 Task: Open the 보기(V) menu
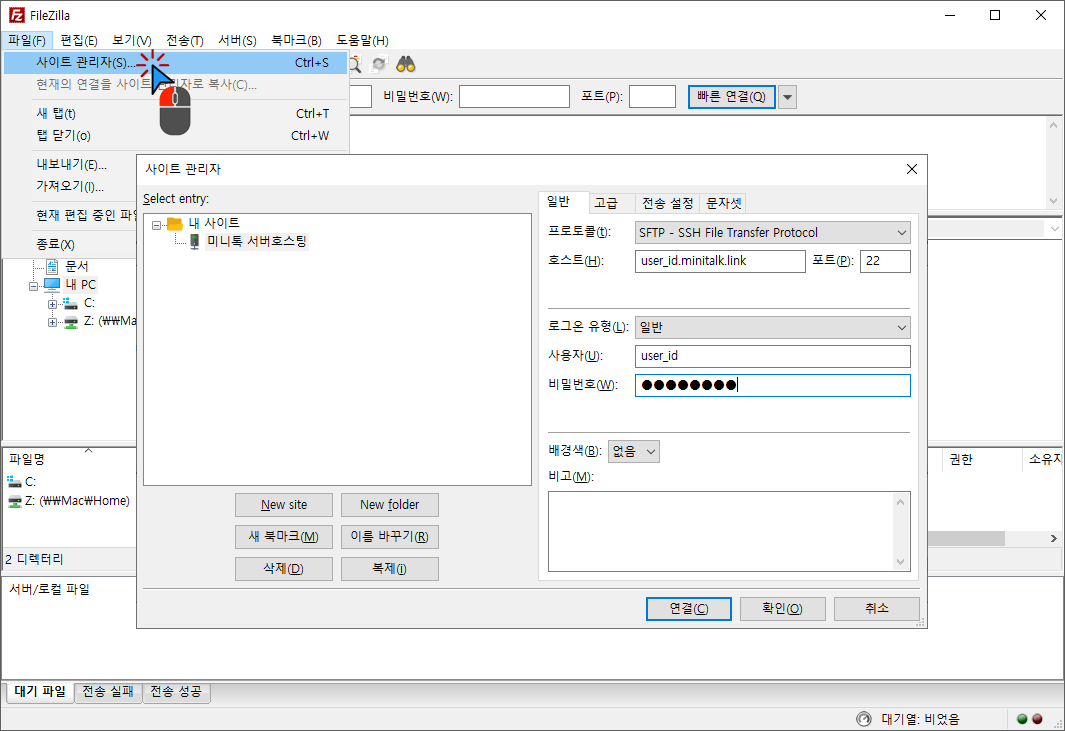point(132,40)
